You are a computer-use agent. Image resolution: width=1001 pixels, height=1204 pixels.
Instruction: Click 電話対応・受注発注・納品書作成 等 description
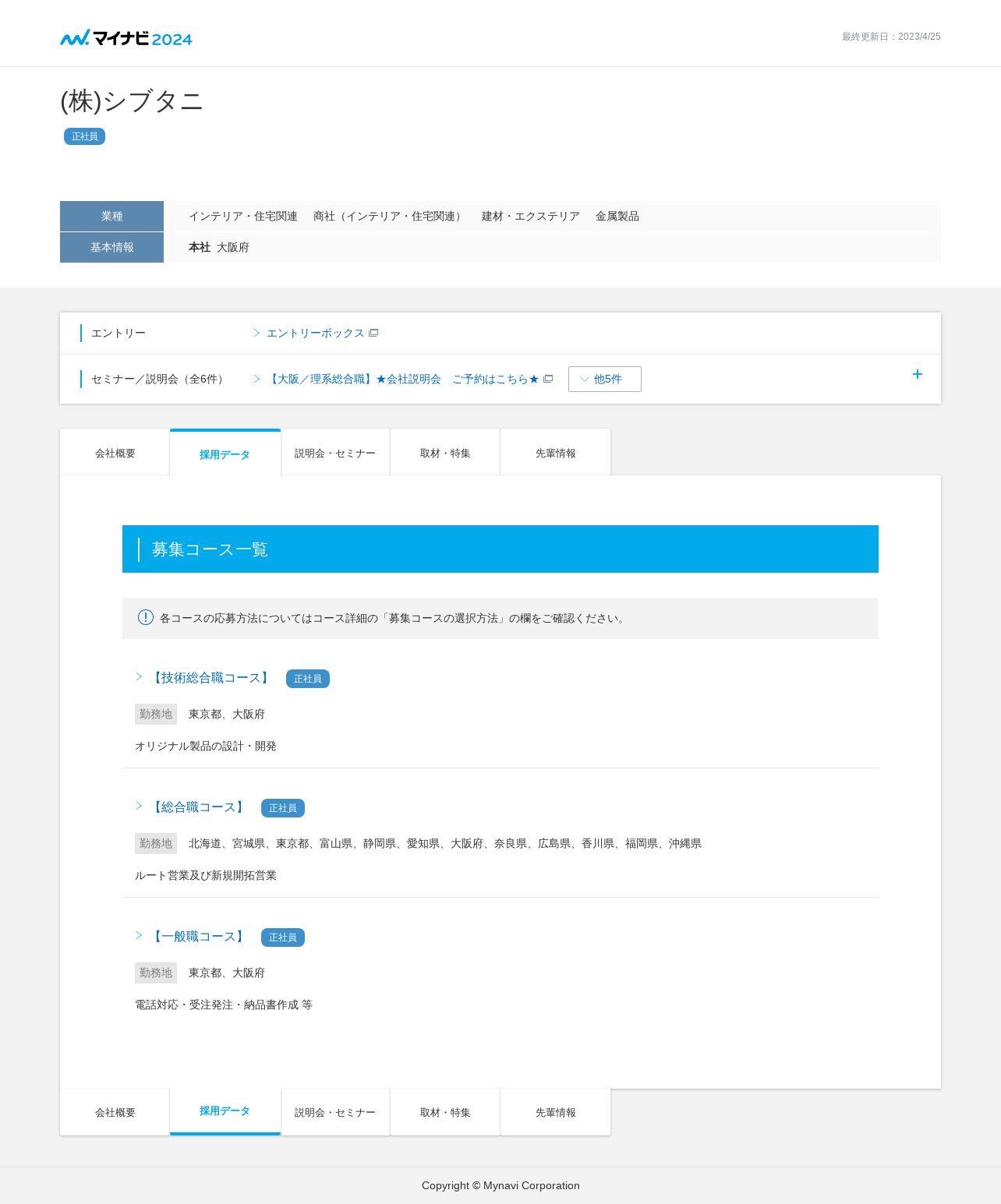(224, 1005)
